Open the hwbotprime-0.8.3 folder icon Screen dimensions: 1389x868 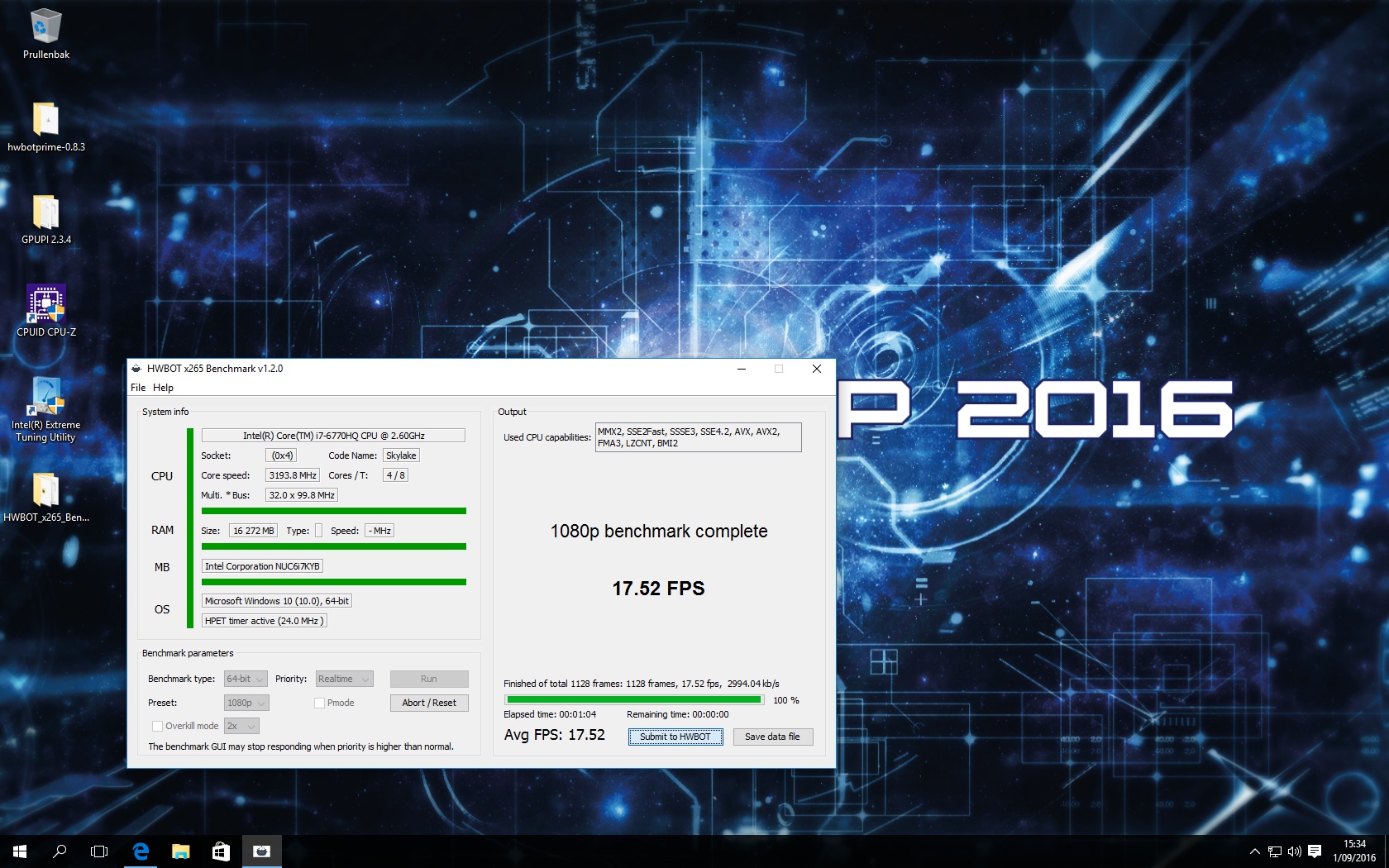click(46, 127)
